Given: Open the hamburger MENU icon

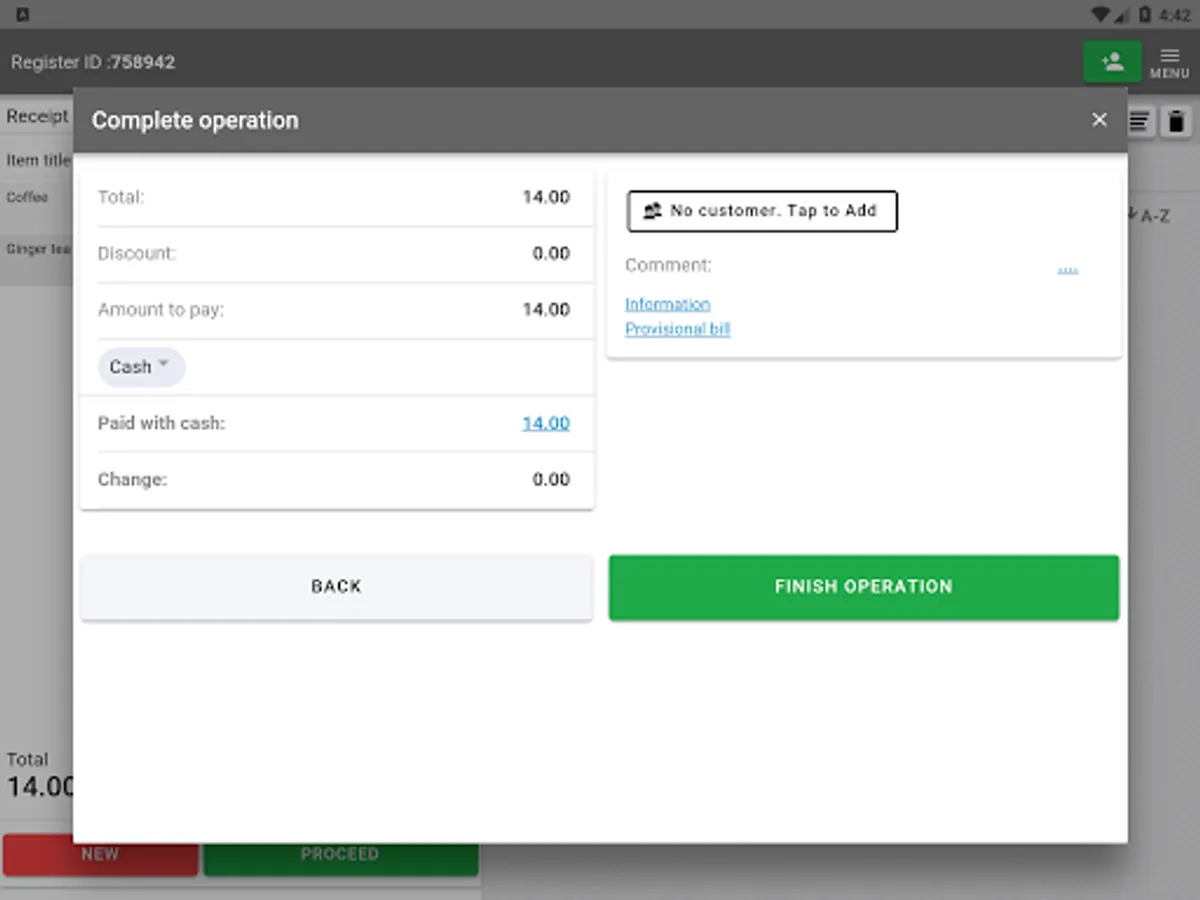Looking at the screenshot, I should tap(1169, 62).
